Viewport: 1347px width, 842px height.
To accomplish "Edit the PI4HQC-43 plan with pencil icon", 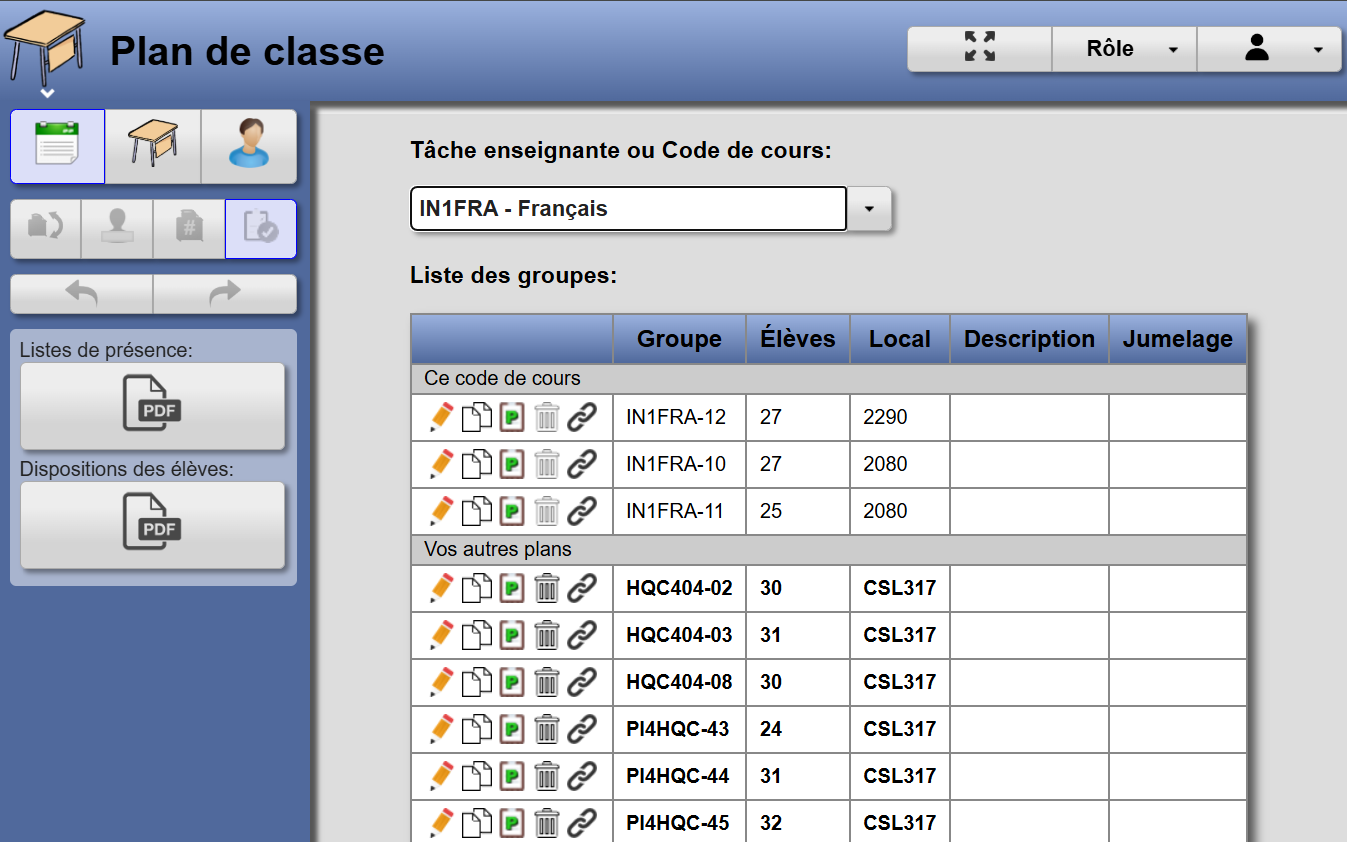I will 441,729.
